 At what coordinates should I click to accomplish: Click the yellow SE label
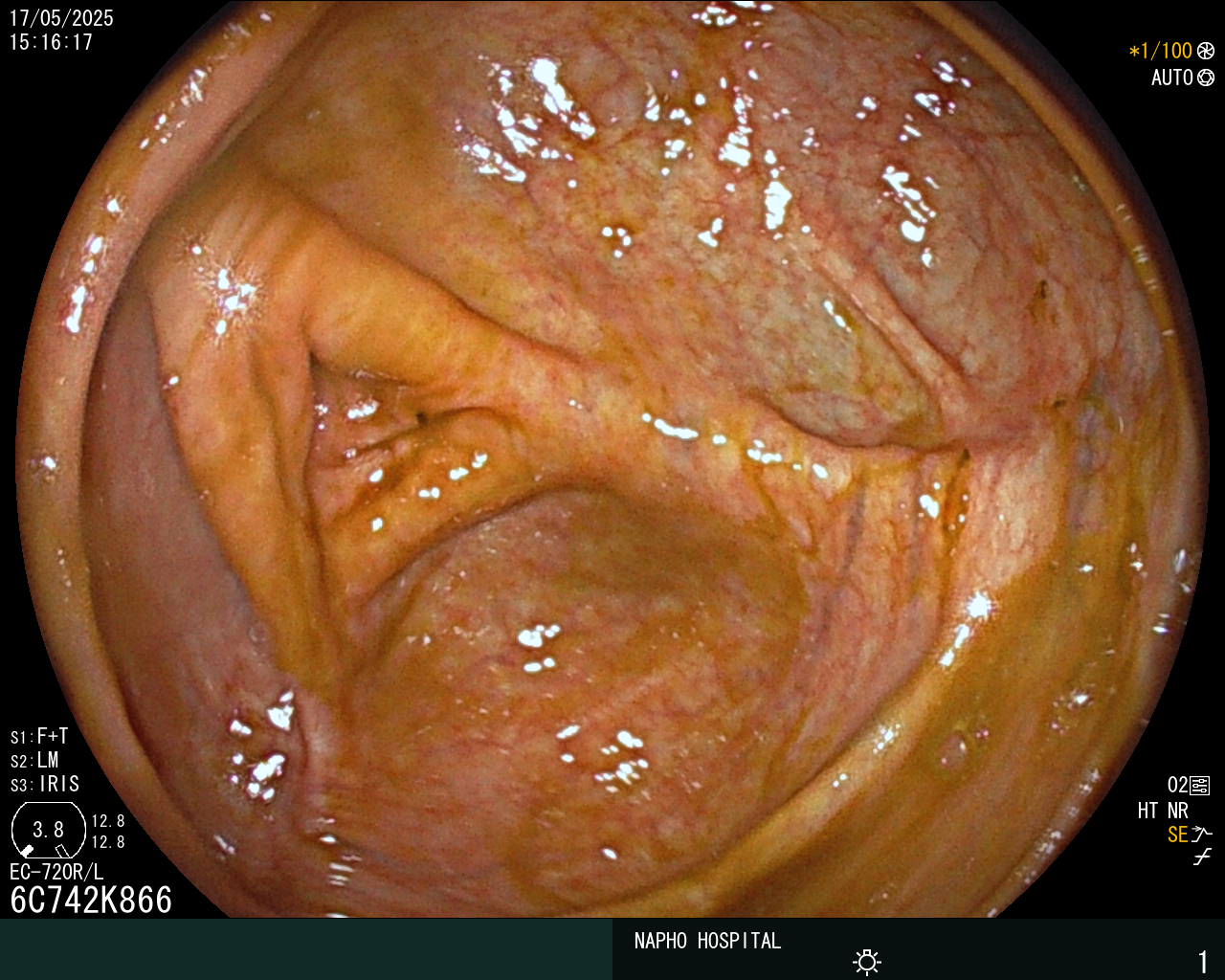[1178, 835]
